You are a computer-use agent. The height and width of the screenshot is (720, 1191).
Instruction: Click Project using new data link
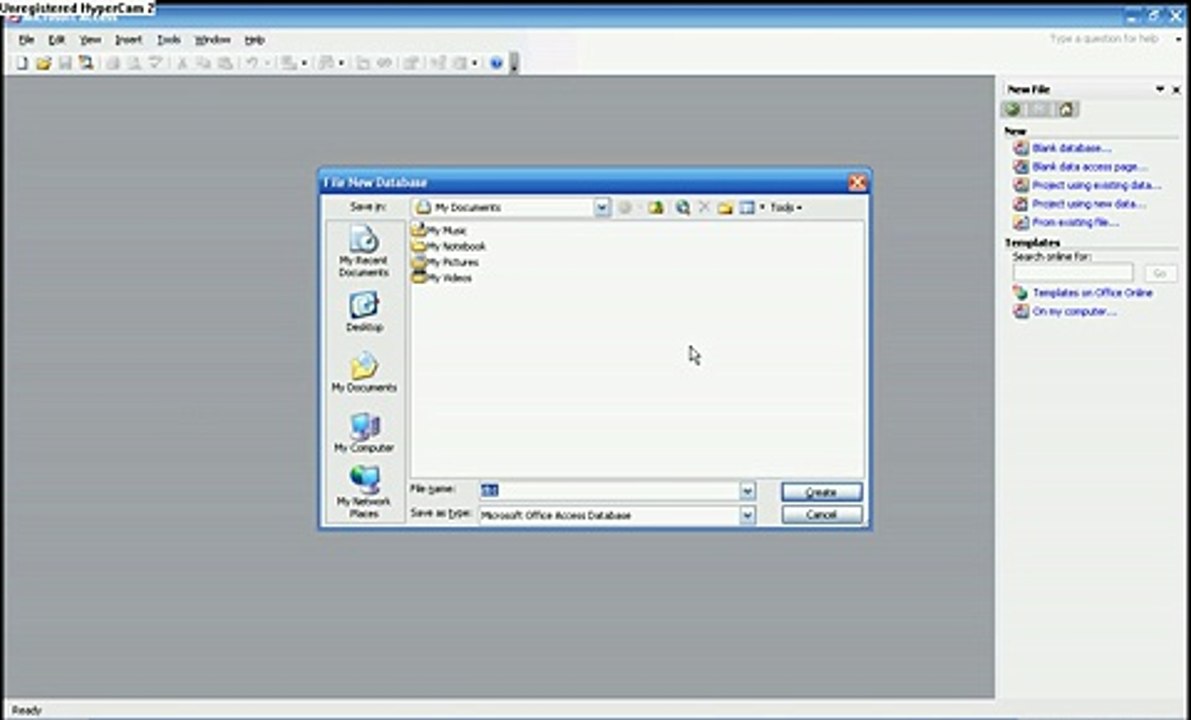1089,204
